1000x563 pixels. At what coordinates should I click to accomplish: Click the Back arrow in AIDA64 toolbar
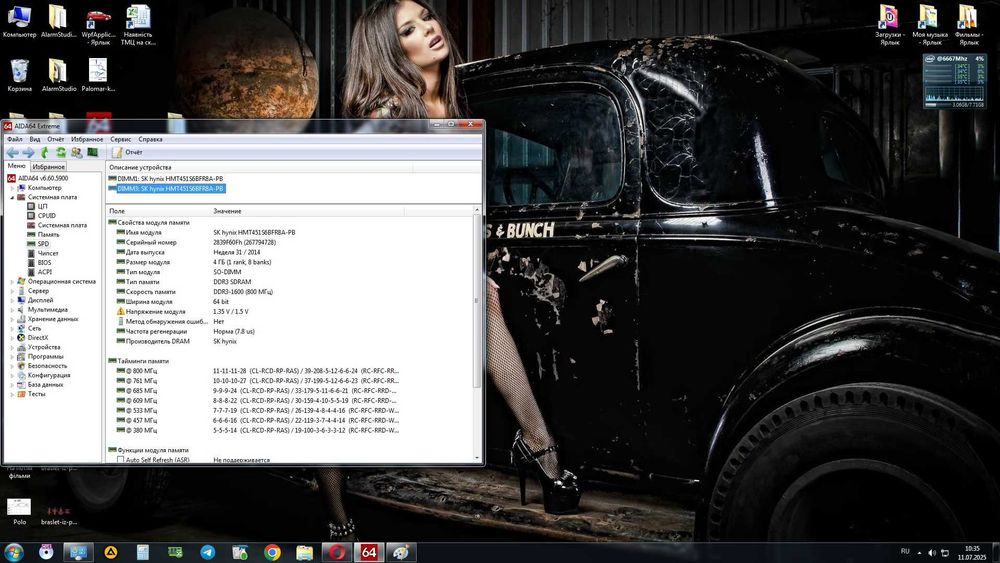(13, 152)
